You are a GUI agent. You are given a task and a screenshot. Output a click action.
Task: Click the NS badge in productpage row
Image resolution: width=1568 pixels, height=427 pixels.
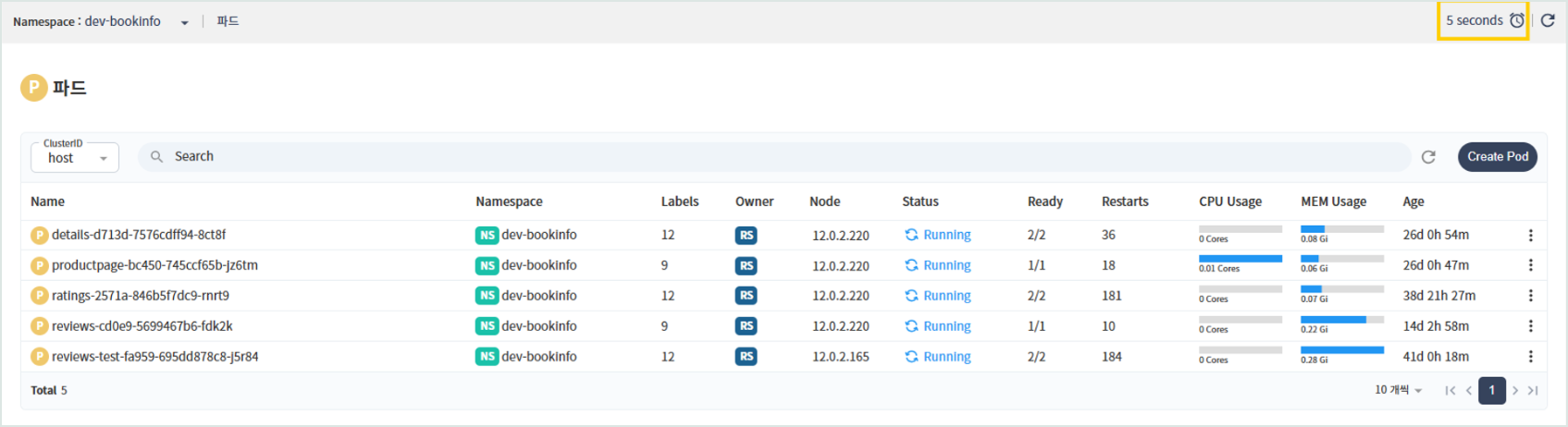pos(487,266)
